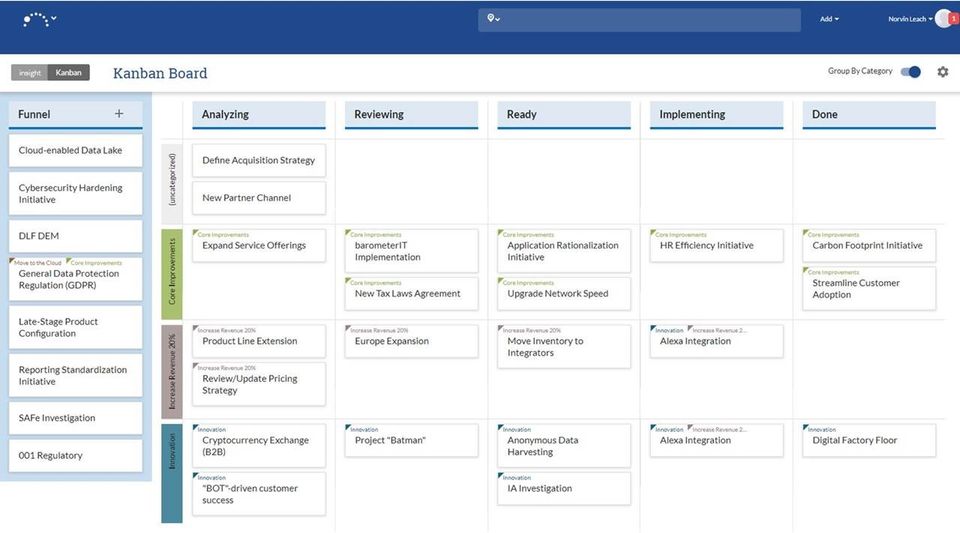This screenshot has height=533, width=960.
Task: Open Project "Batman" card
Action: click(x=411, y=440)
